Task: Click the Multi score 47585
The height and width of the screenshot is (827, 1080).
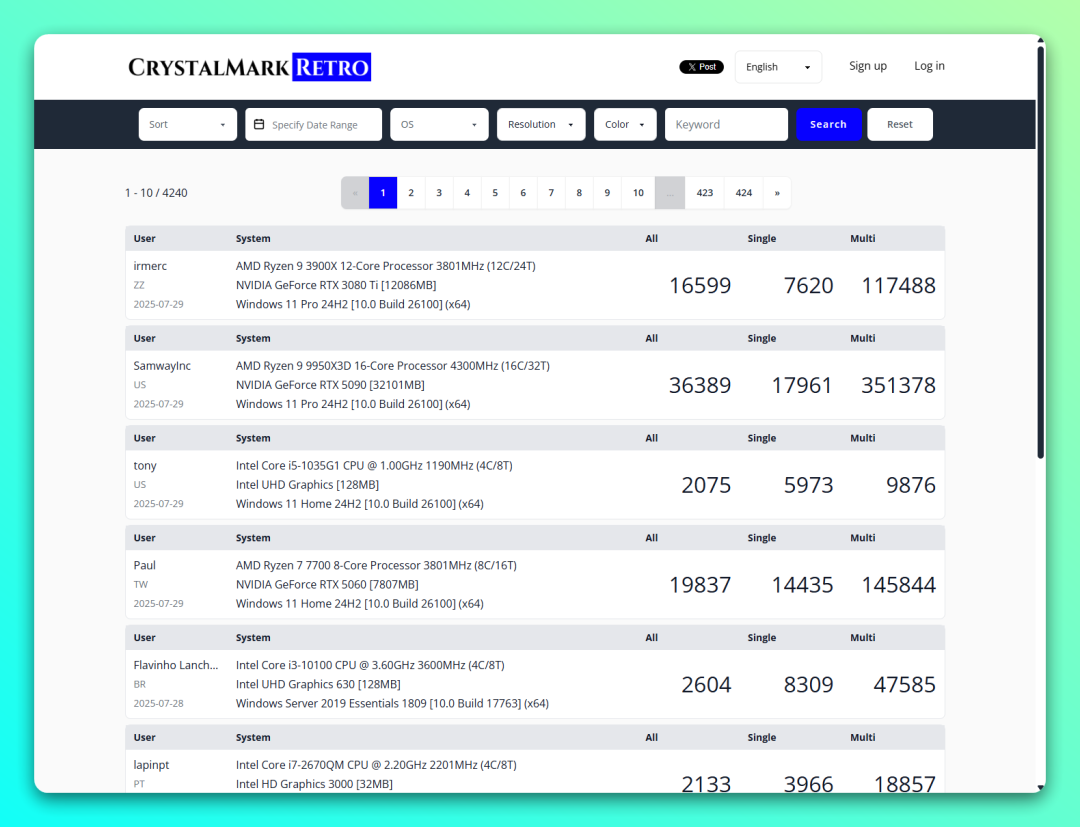Action: click(x=904, y=685)
